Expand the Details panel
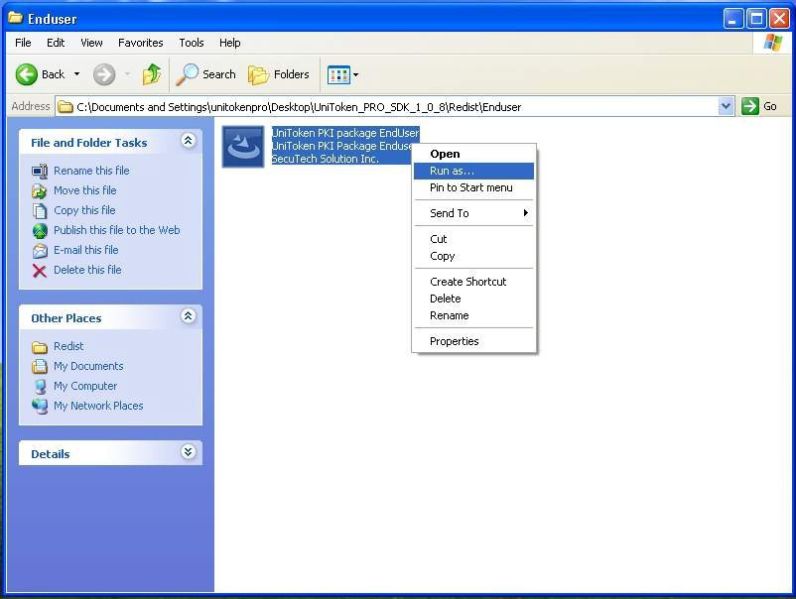The height and width of the screenshot is (599, 796). 188,452
